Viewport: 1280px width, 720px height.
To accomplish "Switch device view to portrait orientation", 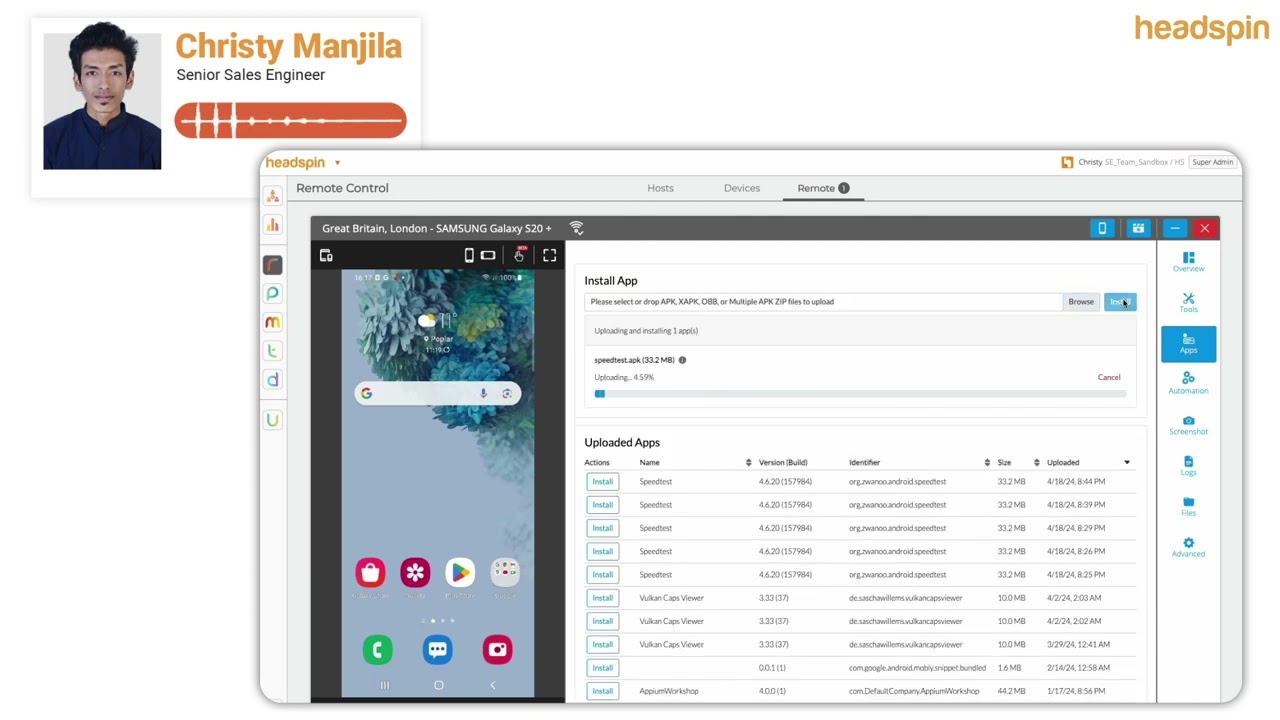I will tap(469, 255).
